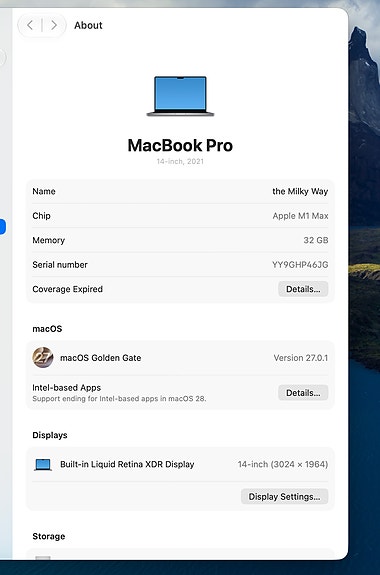Click the MacBook Pro laptop illustration

click(180, 96)
